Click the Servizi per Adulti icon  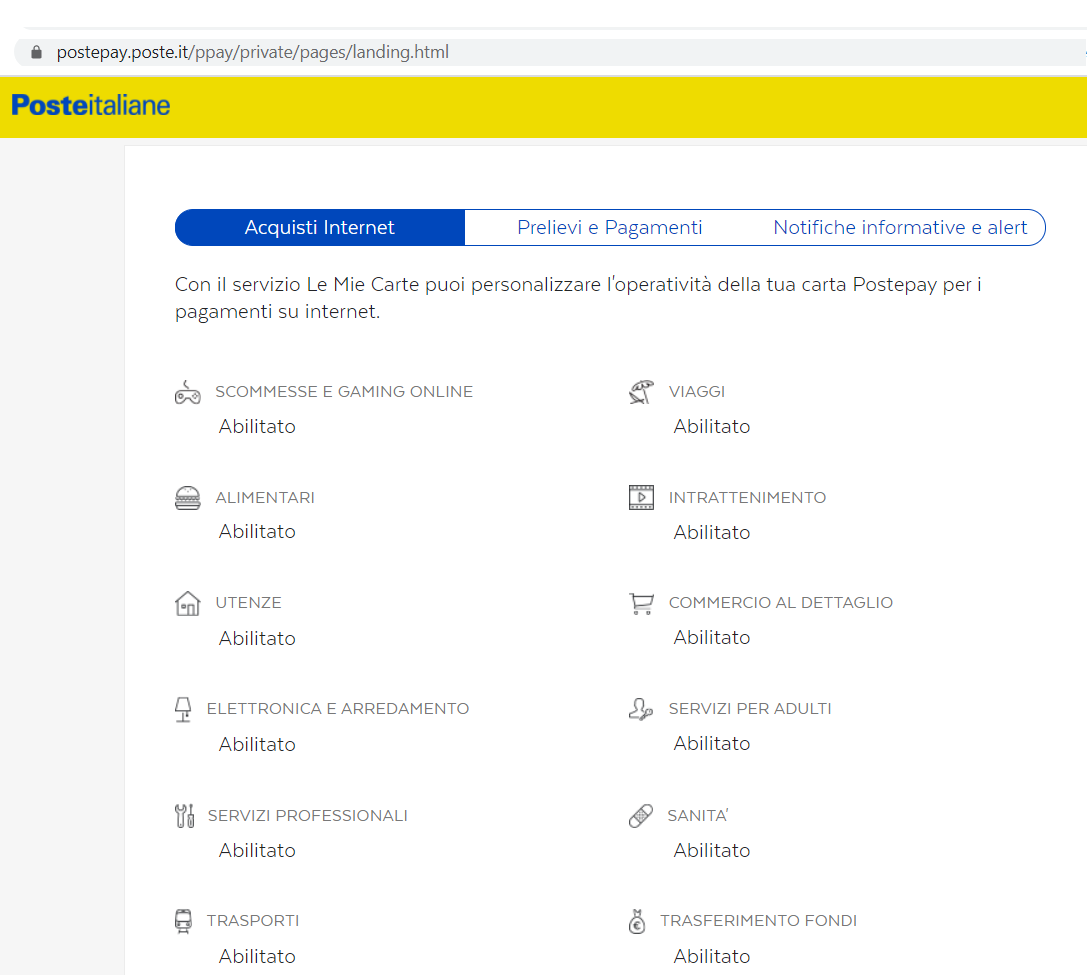tap(641, 709)
